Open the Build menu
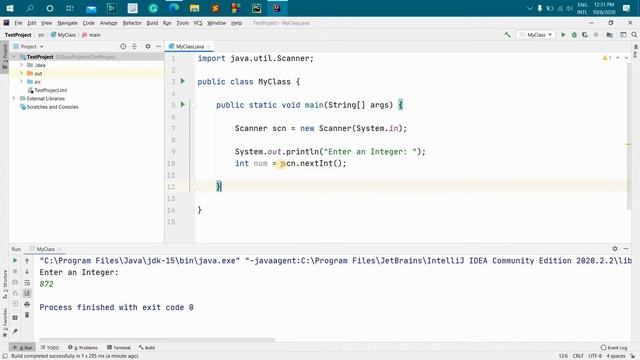 [x=152, y=23]
